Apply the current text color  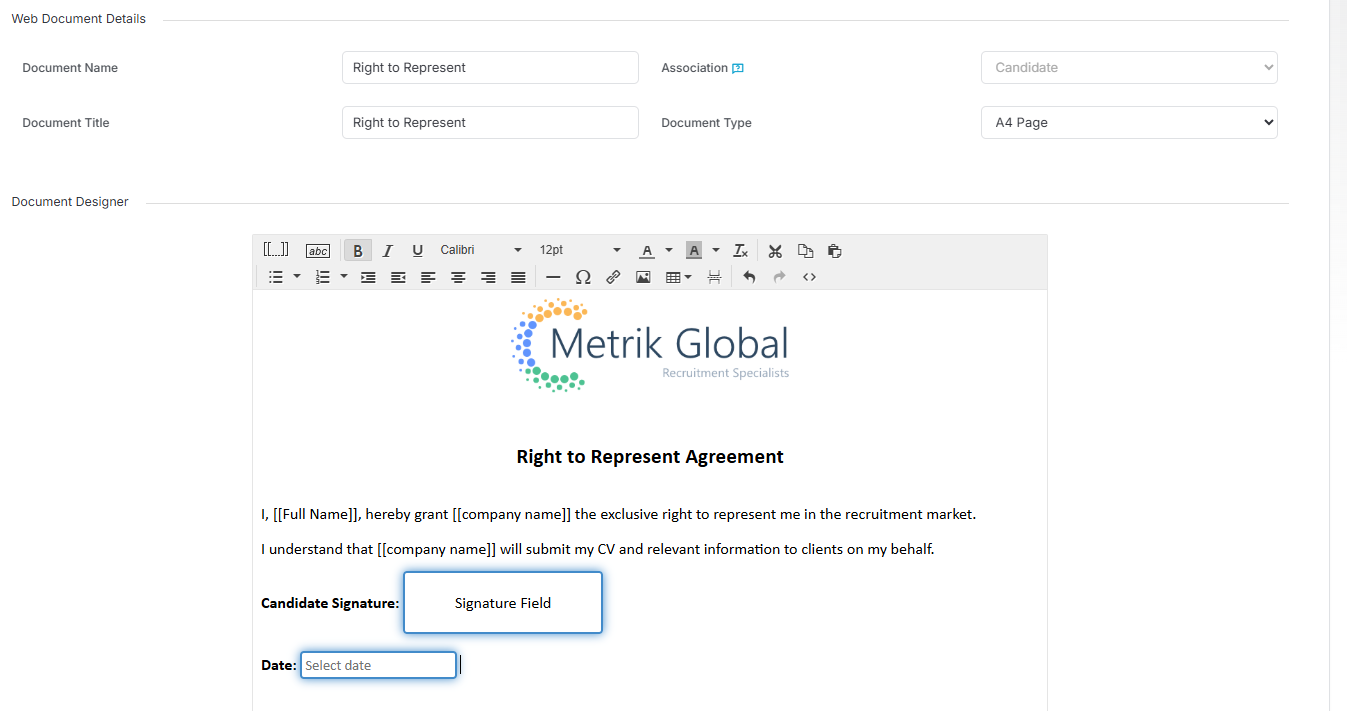click(647, 250)
